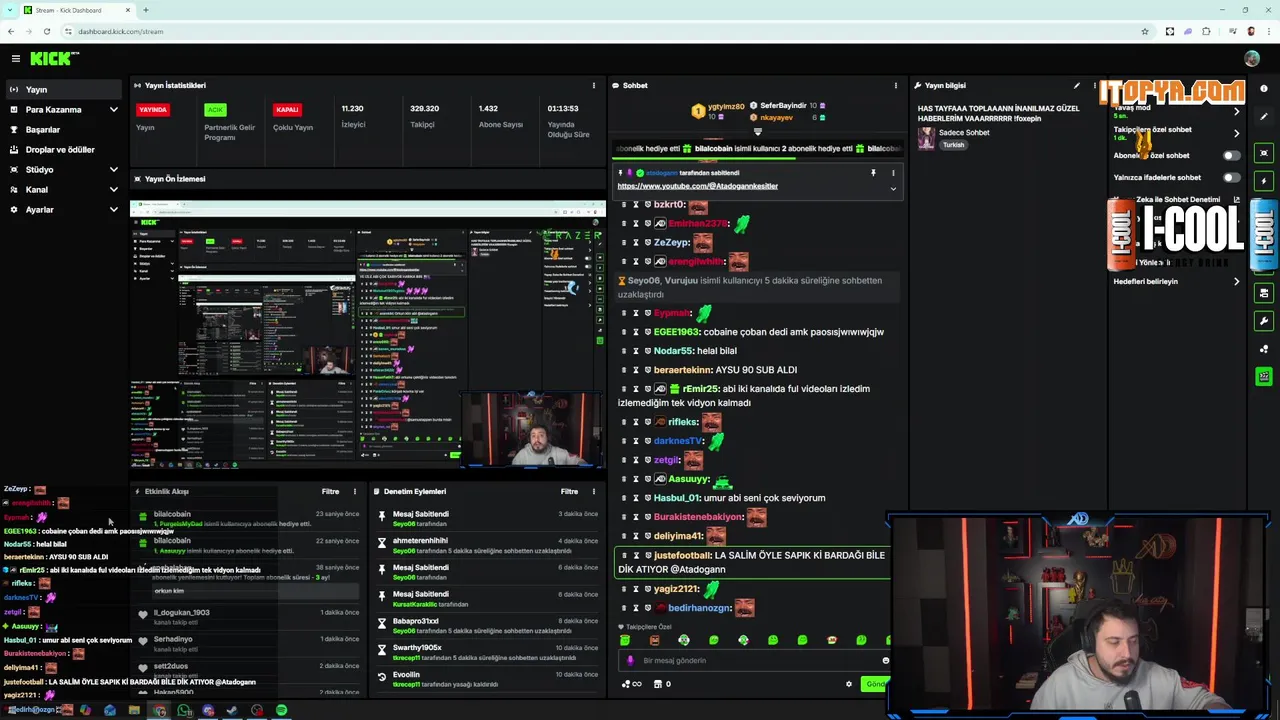Open Denetim Eylemleri panel three-dot menu
The height and width of the screenshot is (720, 1280).
(x=593, y=491)
